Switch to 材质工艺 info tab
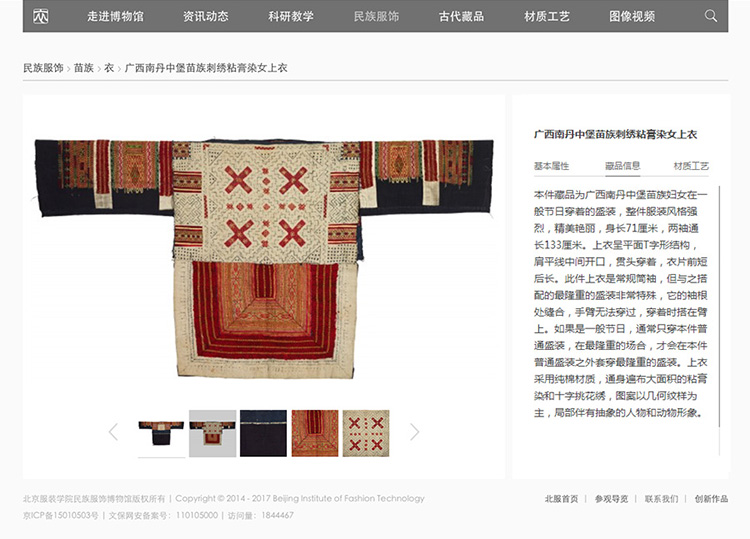The height and width of the screenshot is (539, 750). tap(691, 166)
